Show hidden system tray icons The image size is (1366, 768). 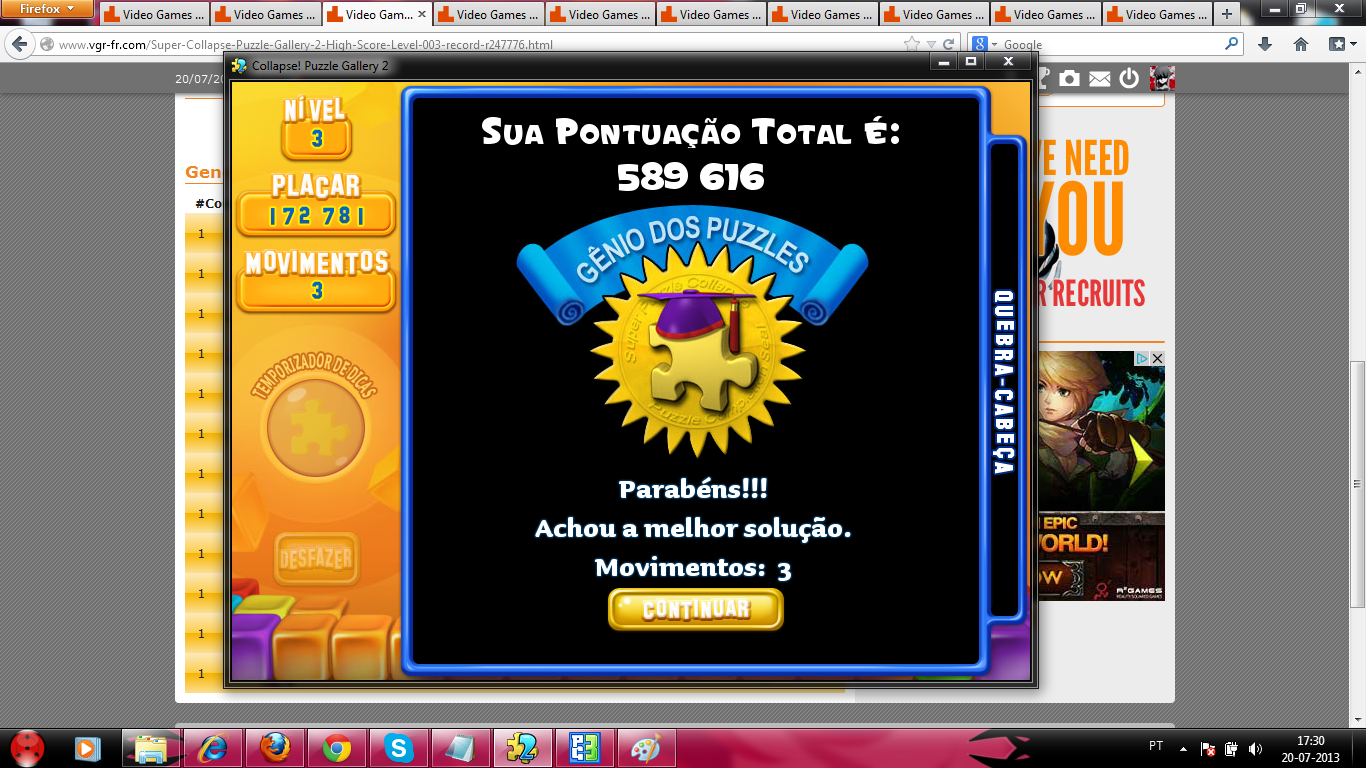coord(1183,748)
